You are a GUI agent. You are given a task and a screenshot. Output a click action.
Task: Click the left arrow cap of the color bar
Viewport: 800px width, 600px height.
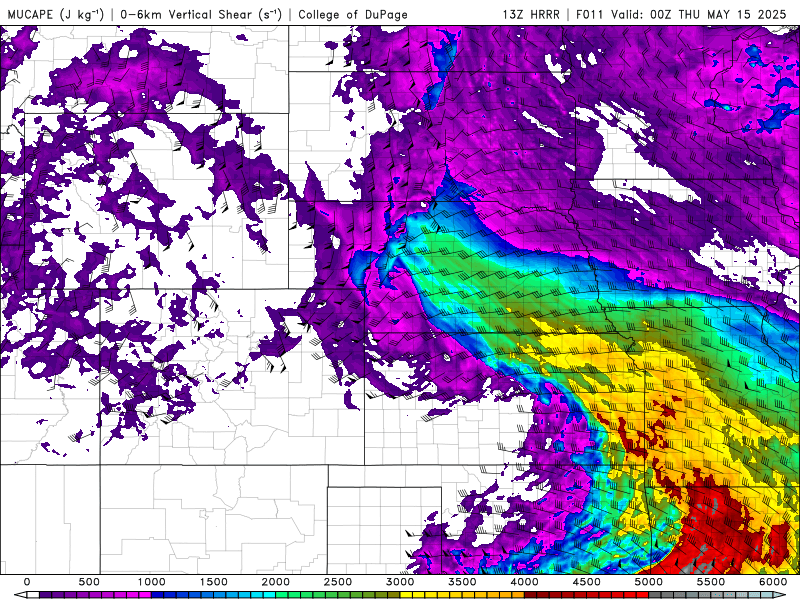pyautogui.click(x=20, y=595)
